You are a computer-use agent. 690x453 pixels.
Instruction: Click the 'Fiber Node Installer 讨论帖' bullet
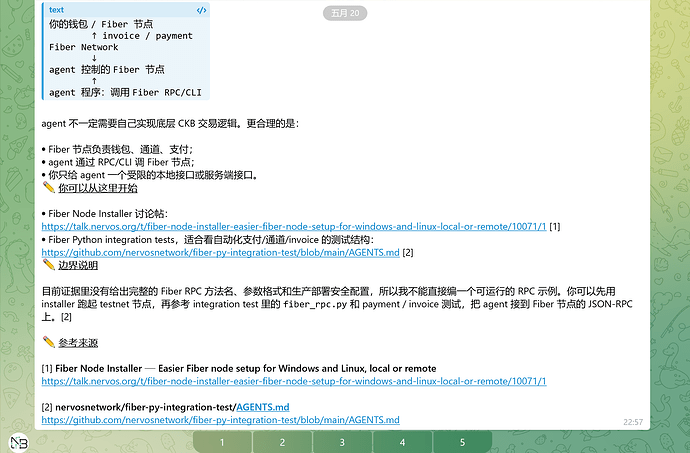[x=105, y=214]
